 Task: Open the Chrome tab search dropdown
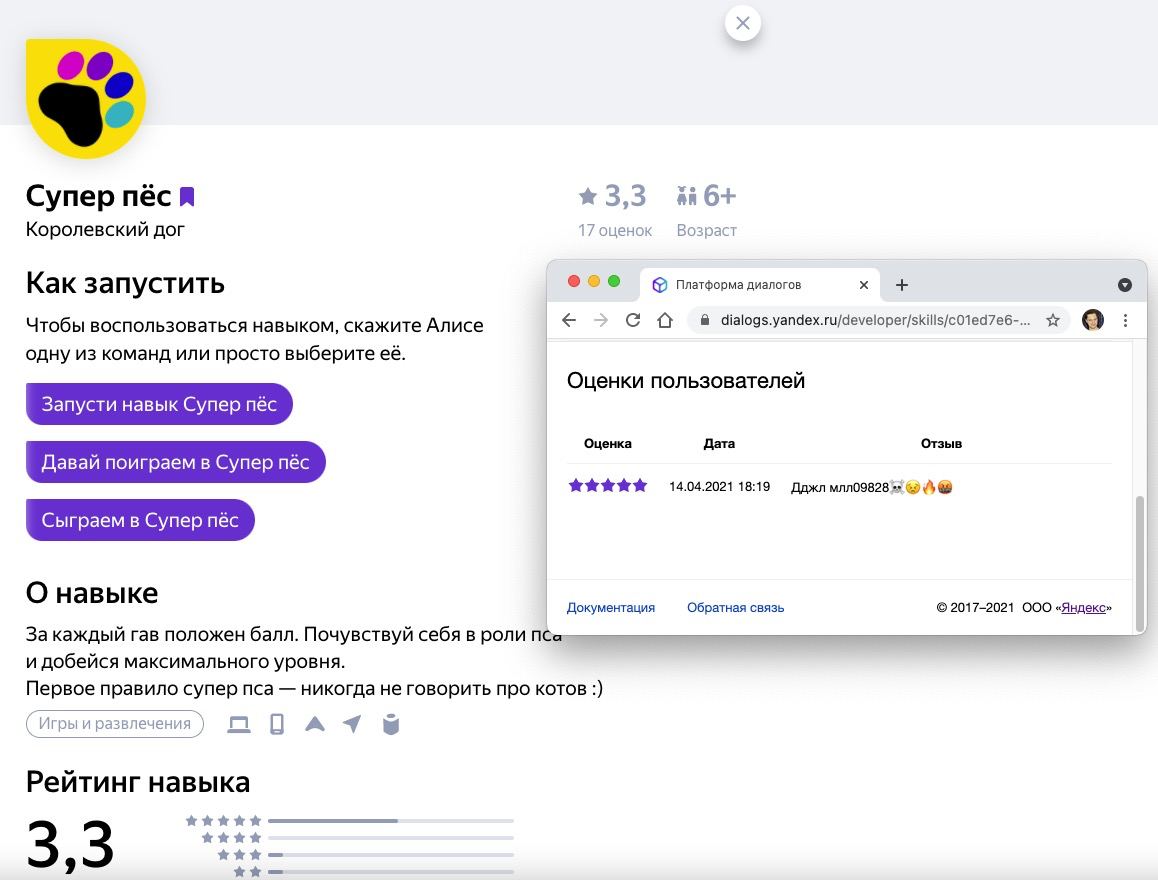click(x=1125, y=285)
